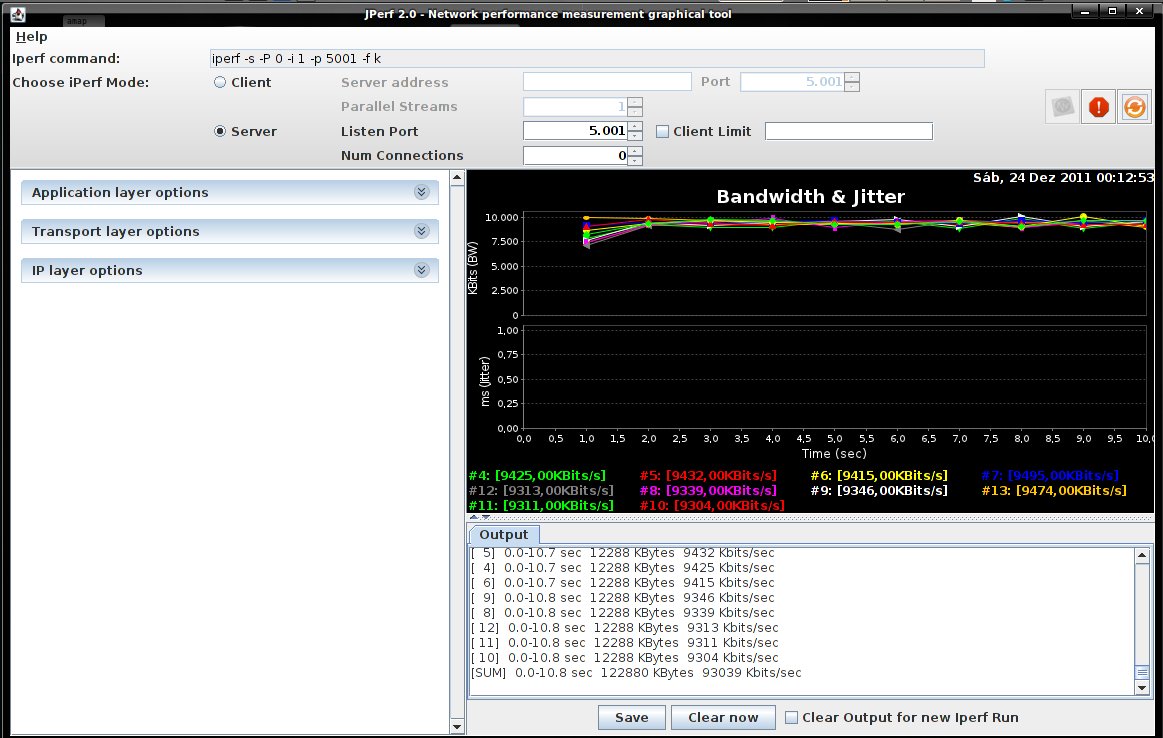Click the chart timestamp Sáb, 24 Dez 2011
Viewport: 1163px width, 738px height.
pyautogui.click(x=1063, y=177)
